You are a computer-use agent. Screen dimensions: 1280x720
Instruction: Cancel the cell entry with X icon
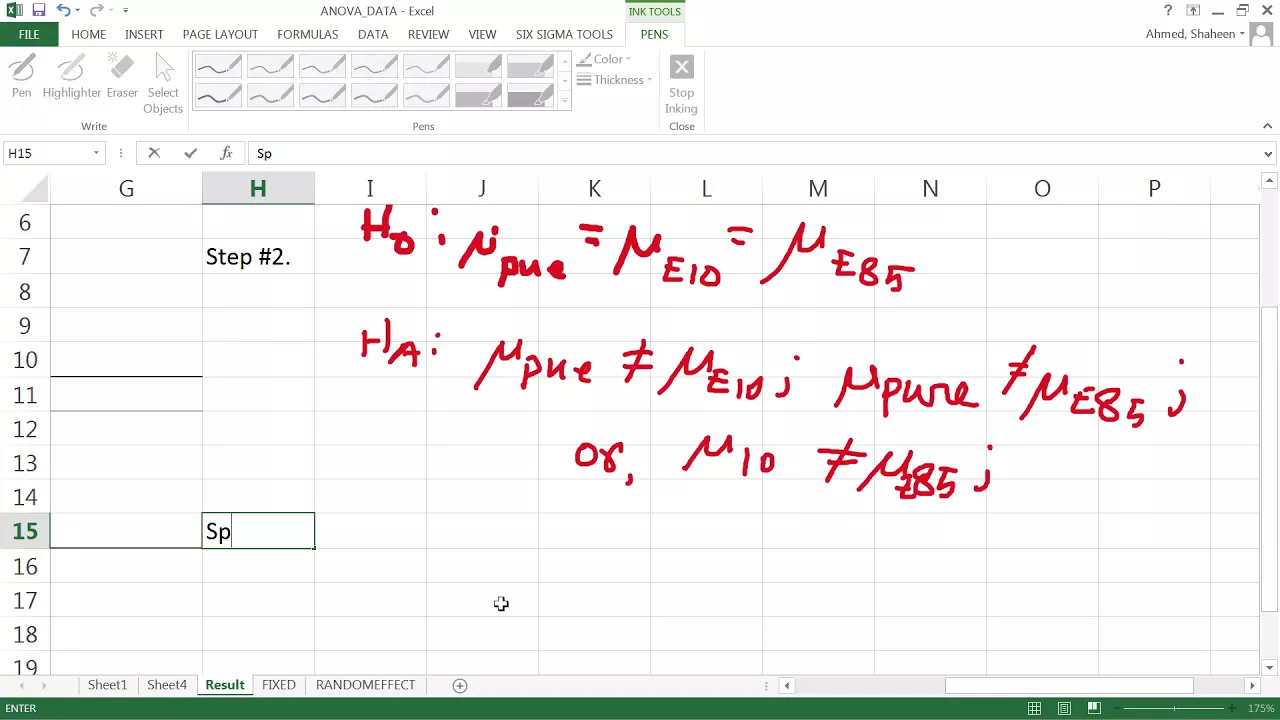tap(154, 153)
